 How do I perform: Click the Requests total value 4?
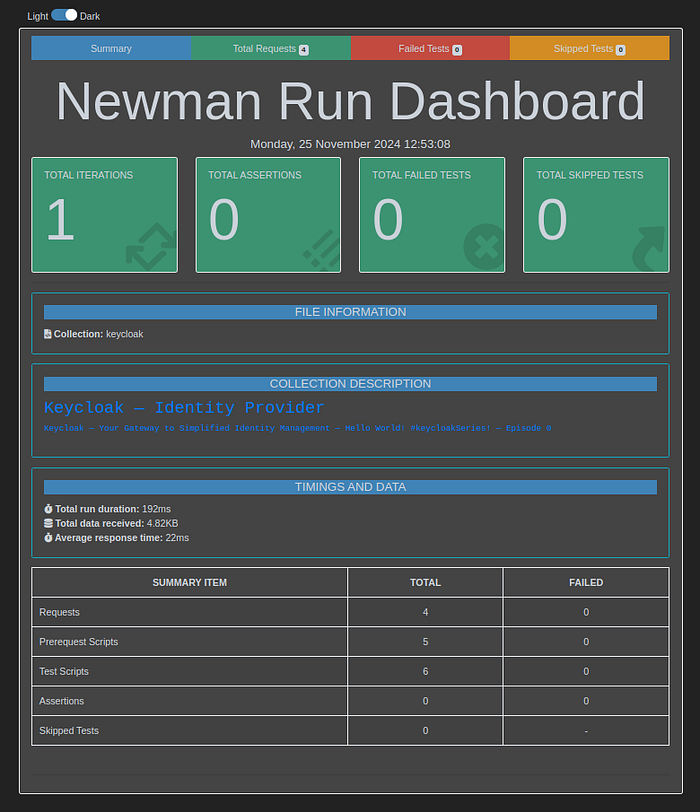point(426,612)
